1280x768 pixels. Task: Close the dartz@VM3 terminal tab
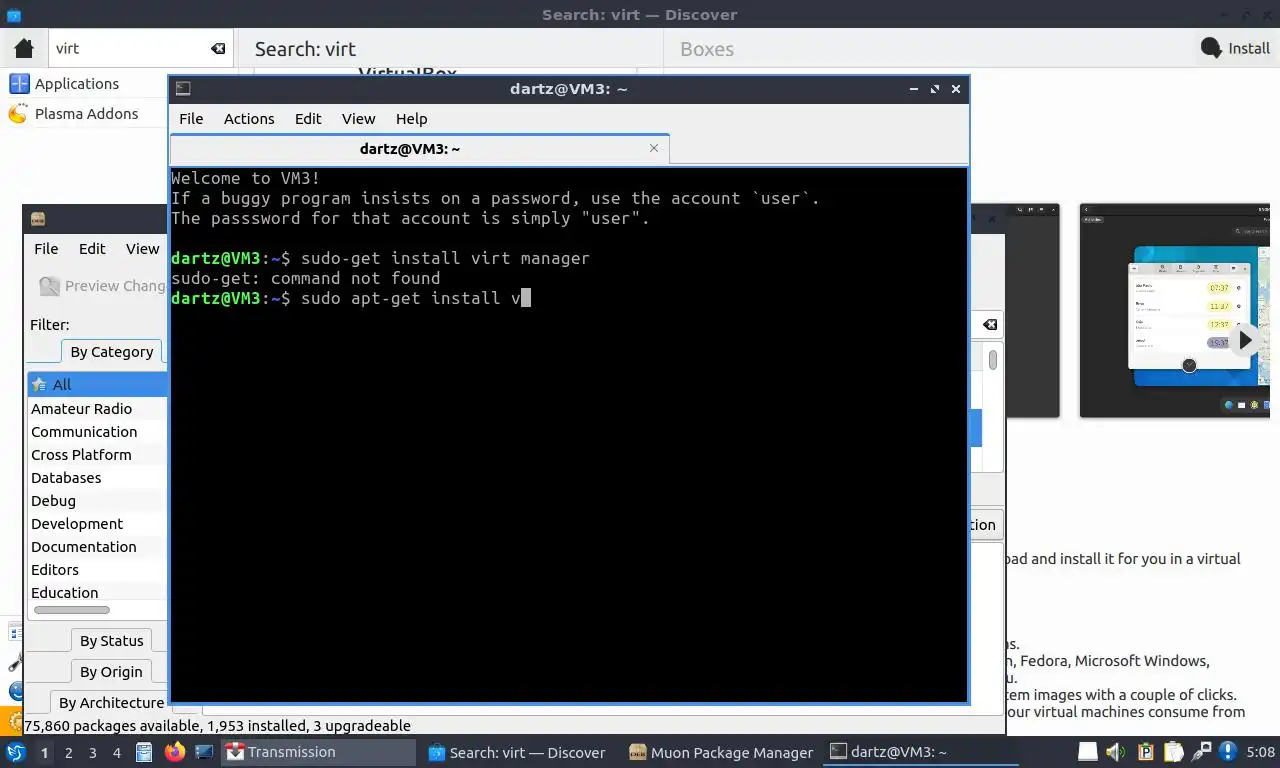[654, 148]
